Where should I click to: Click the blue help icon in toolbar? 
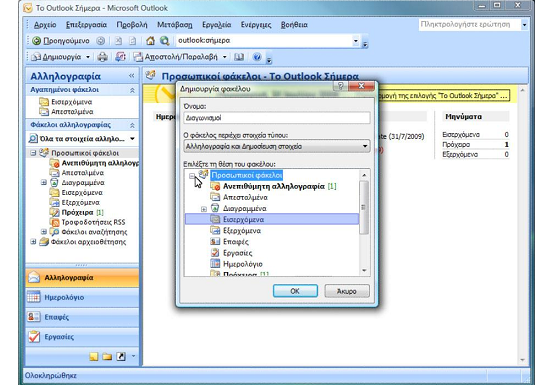tap(257, 57)
